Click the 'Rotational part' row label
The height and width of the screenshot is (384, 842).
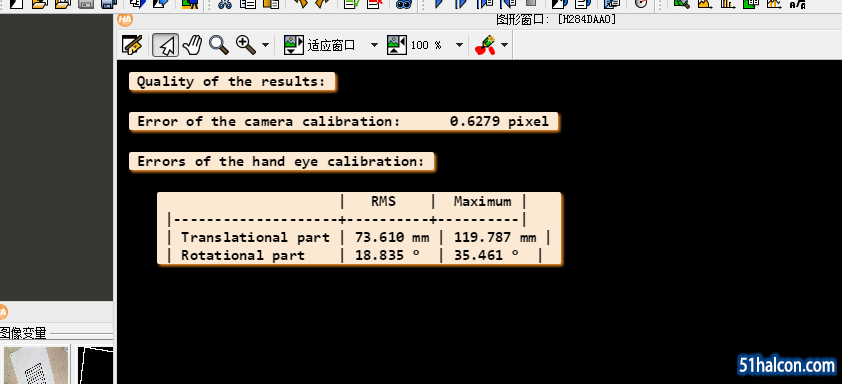tap(243, 255)
